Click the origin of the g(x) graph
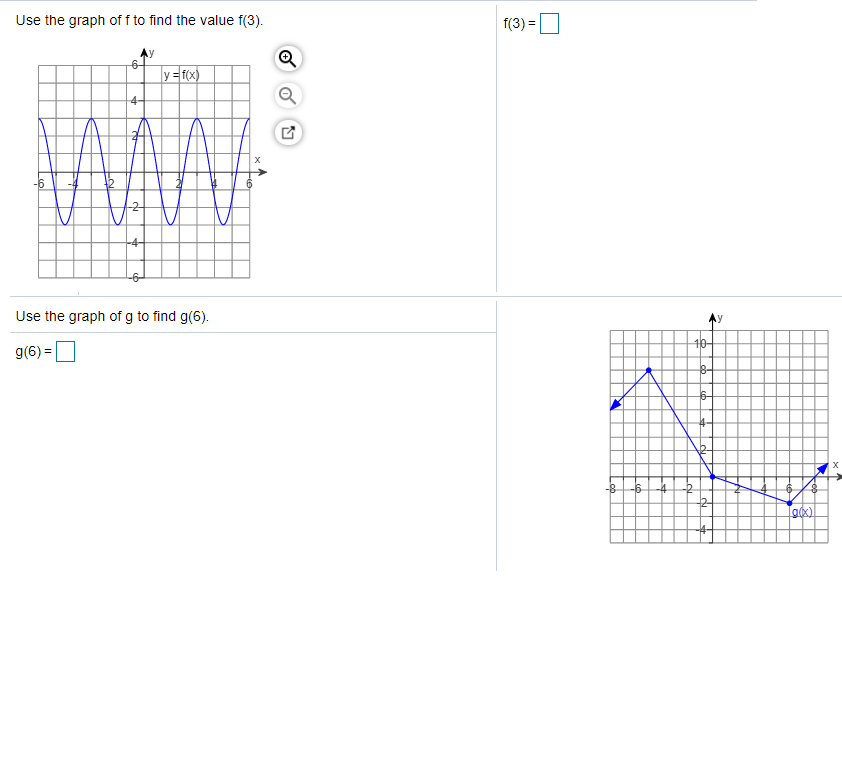The width and height of the screenshot is (842, 759). point(710,477)
